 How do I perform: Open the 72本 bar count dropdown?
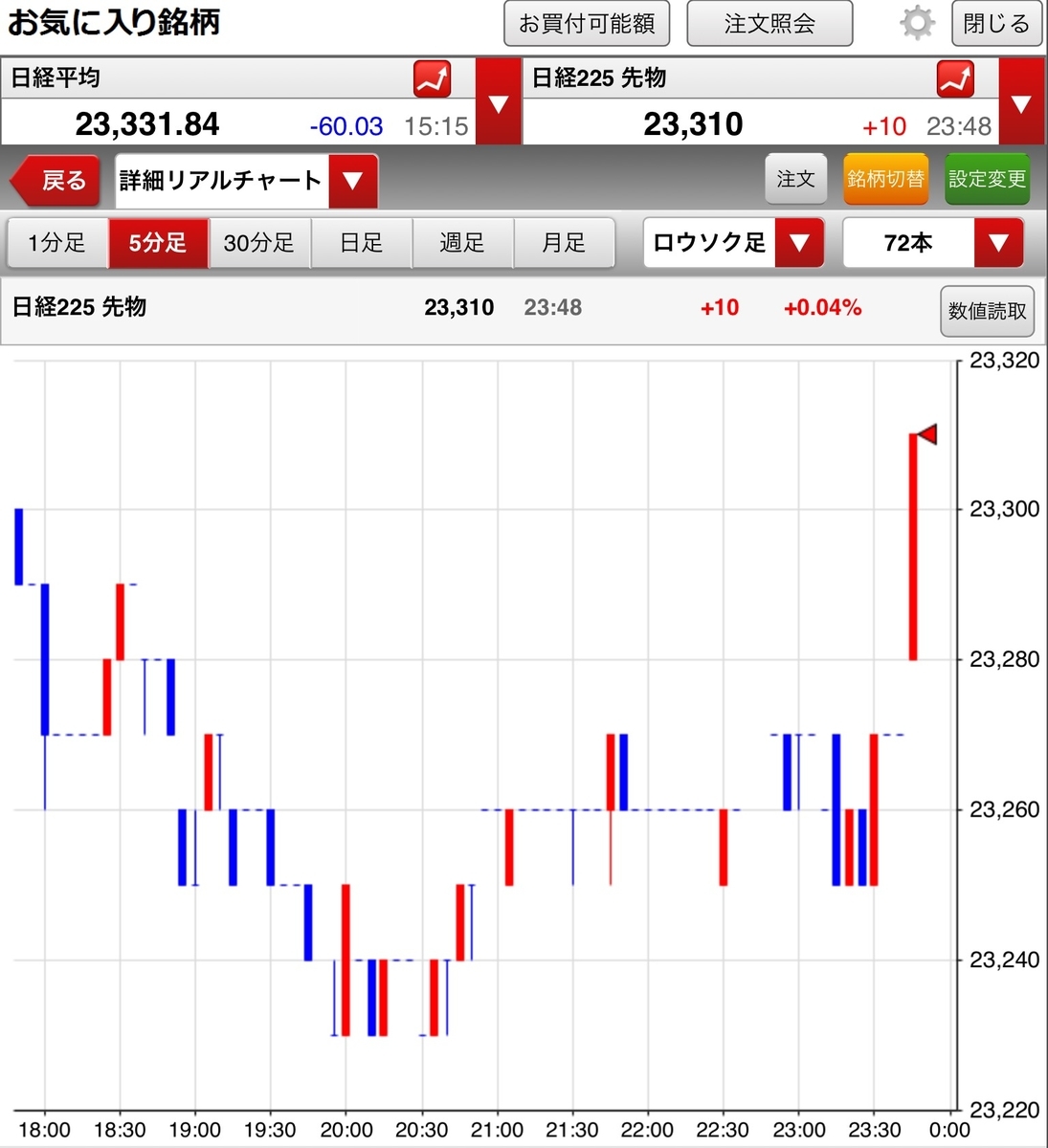(933, 243)
